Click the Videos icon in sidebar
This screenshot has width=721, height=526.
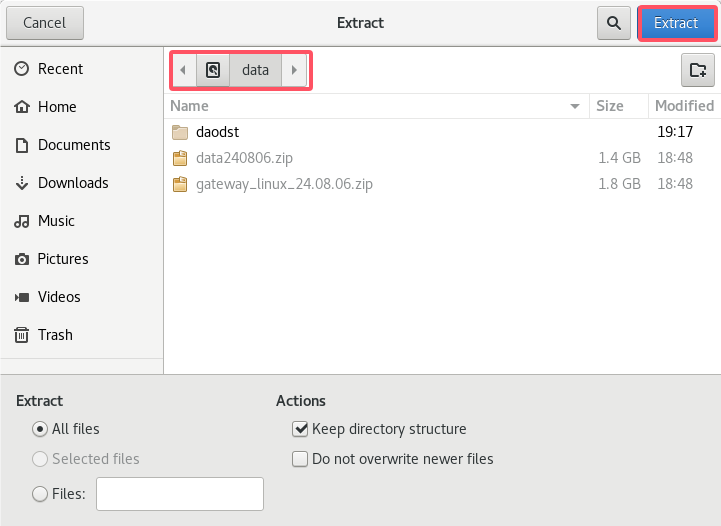click(x=22, y=297)
